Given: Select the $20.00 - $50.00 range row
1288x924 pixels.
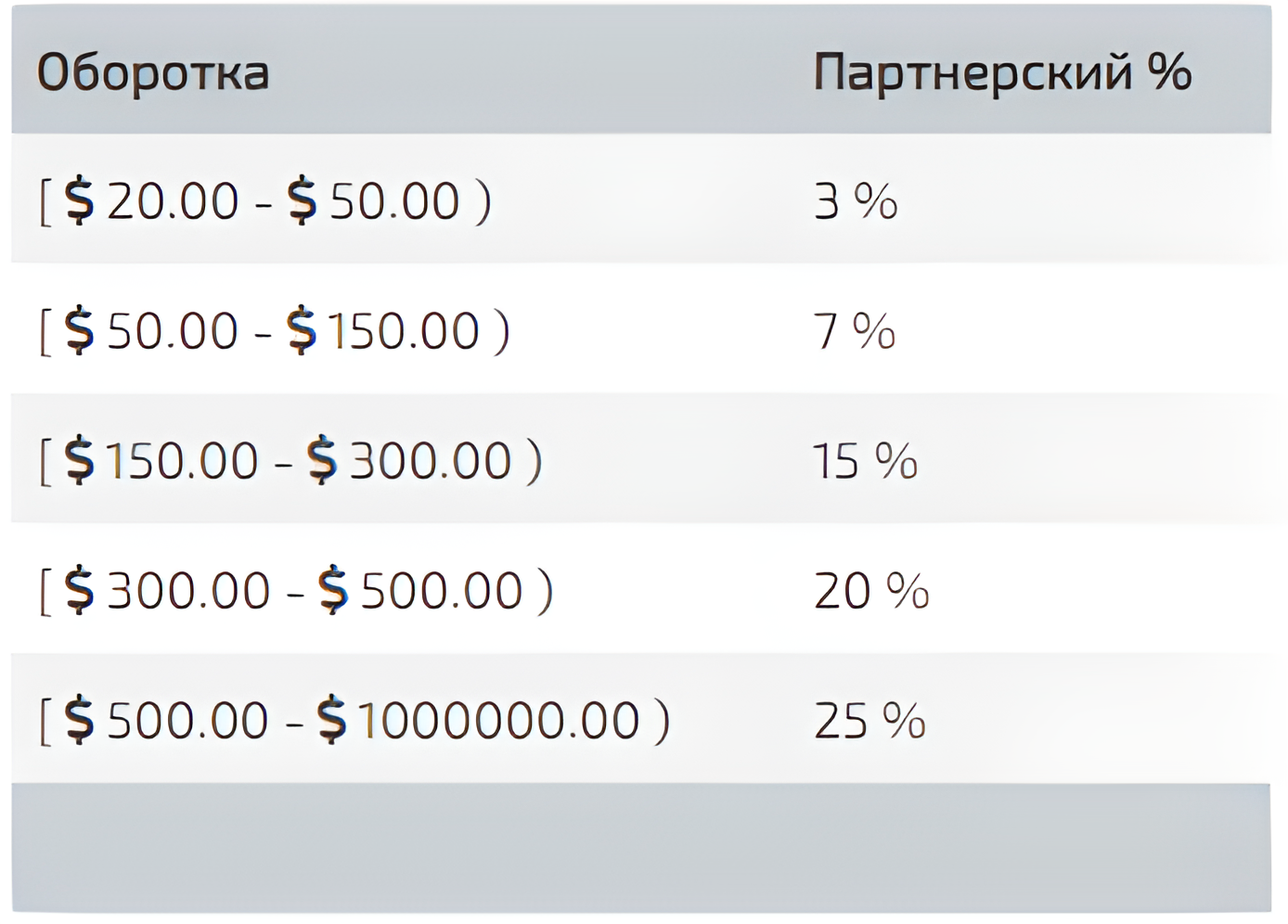Looking at the screenshot, I should point(641,199).
